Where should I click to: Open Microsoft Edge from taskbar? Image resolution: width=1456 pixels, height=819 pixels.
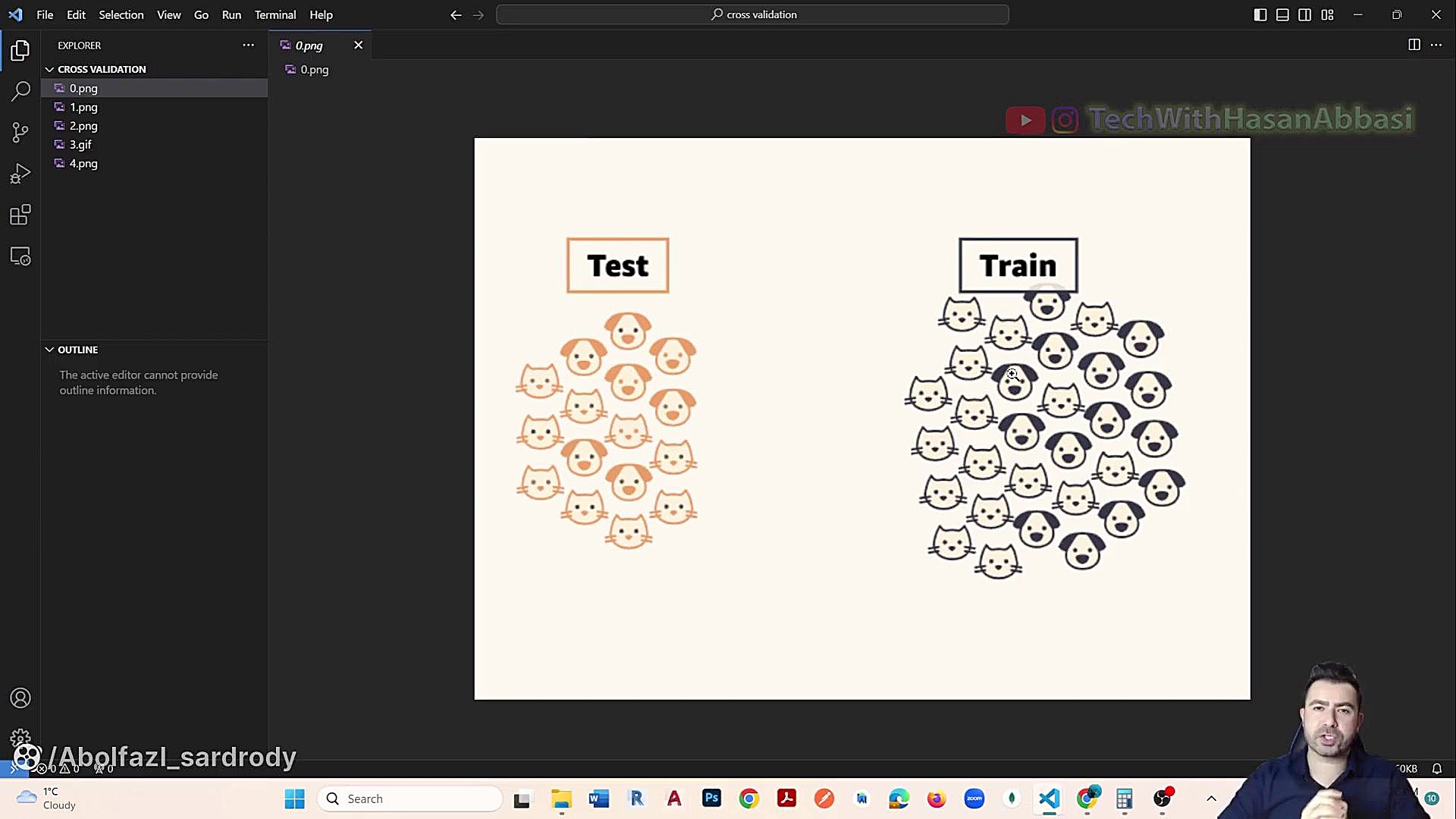899,799
